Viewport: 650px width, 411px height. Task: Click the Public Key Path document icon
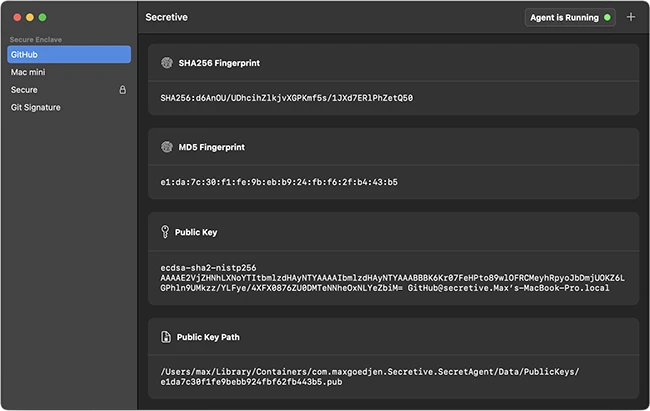[166, 337]
